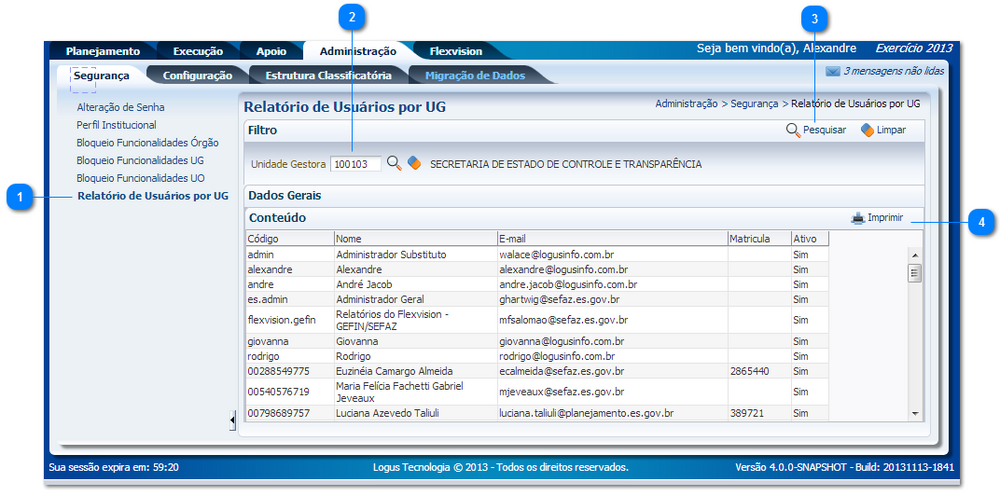
Task: Click the magnifier icon beside Unidade Gestora
Action: 394,163
